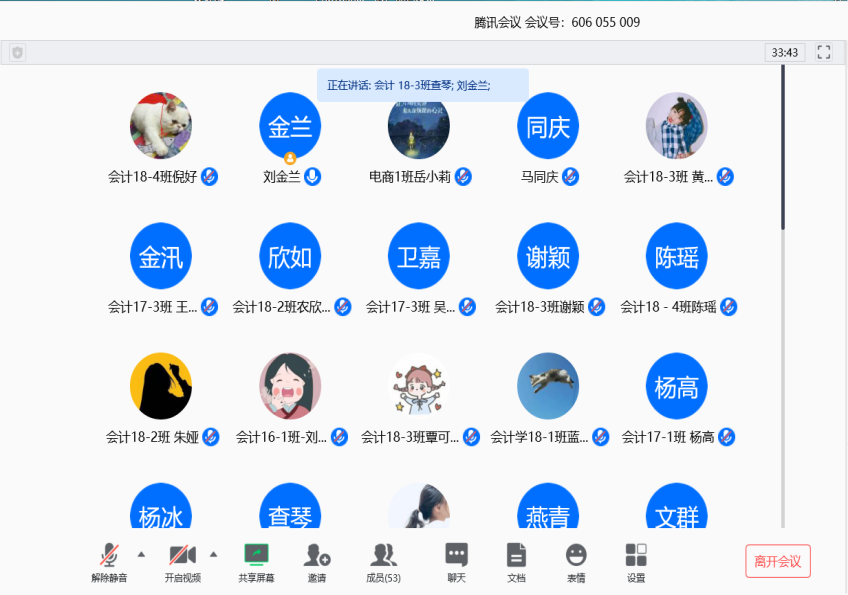This screenshot has width=848, height=595.
Task: Click the 33:43 meeting timer
Action: click(784, 53)
